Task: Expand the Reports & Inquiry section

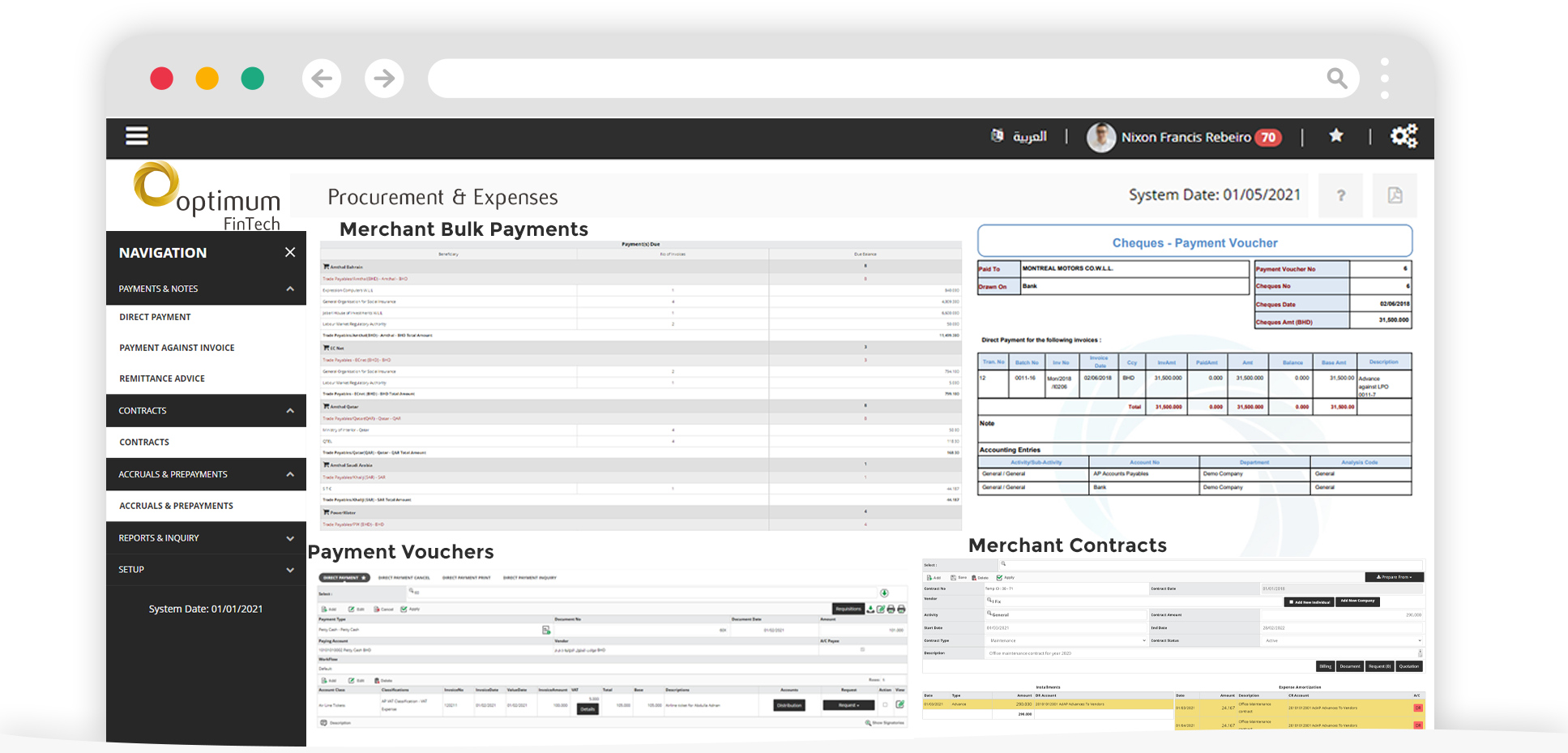Action: (x=290, y=538)
